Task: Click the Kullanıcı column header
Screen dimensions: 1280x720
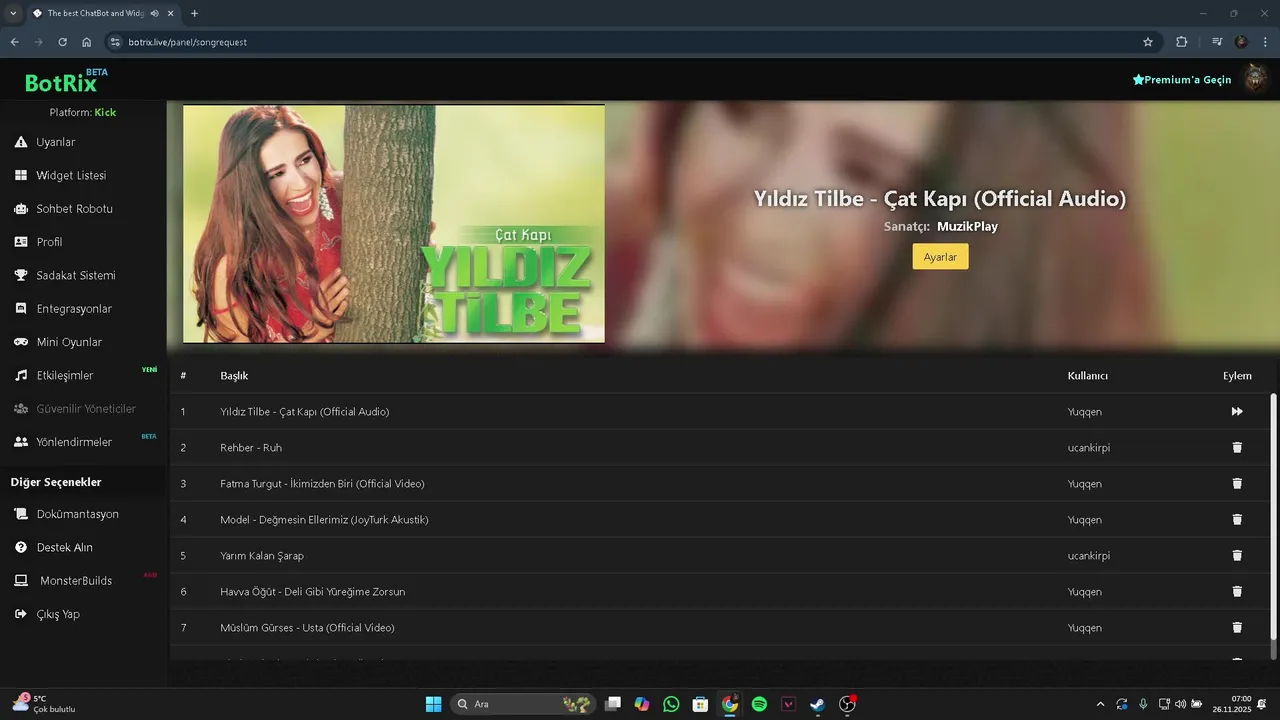Action: coord(1088,376)
